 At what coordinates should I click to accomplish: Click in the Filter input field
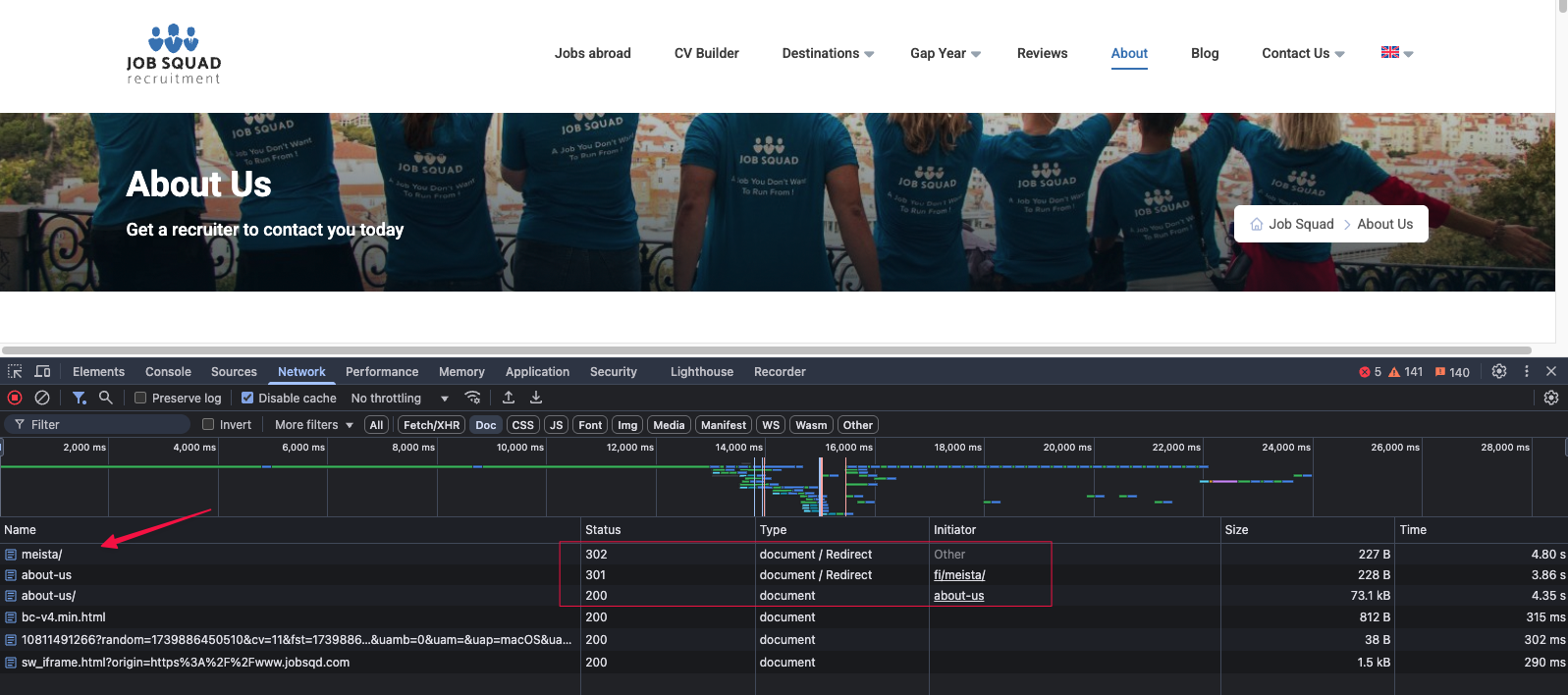coord(96,424)
